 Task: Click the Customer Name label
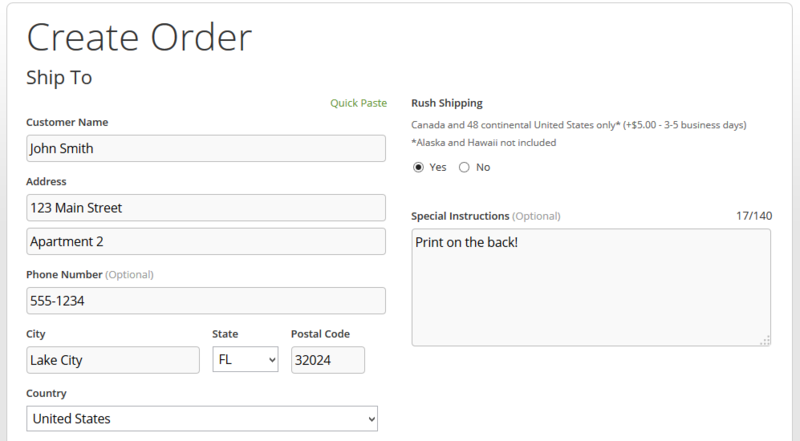click(x=67, y=122)
